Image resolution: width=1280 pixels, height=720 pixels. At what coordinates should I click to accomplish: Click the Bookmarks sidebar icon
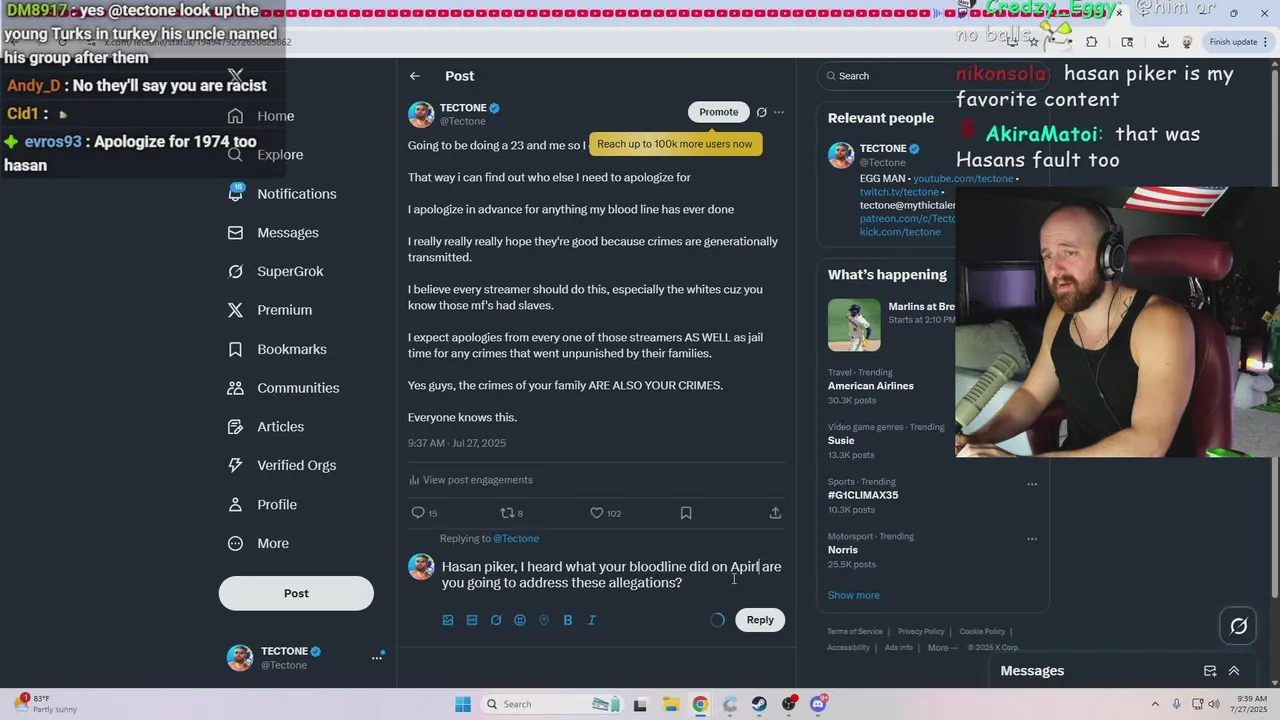(236, 349)
